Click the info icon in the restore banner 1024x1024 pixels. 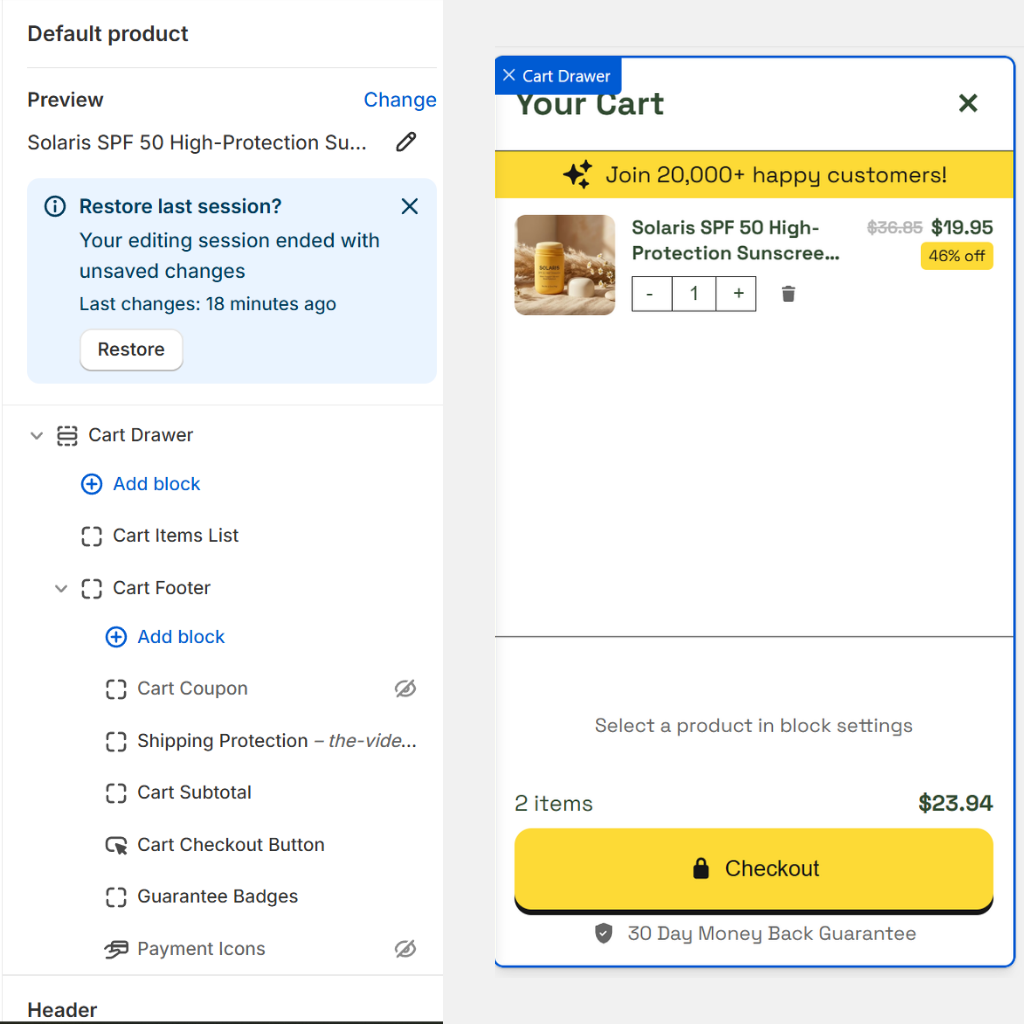55,207
